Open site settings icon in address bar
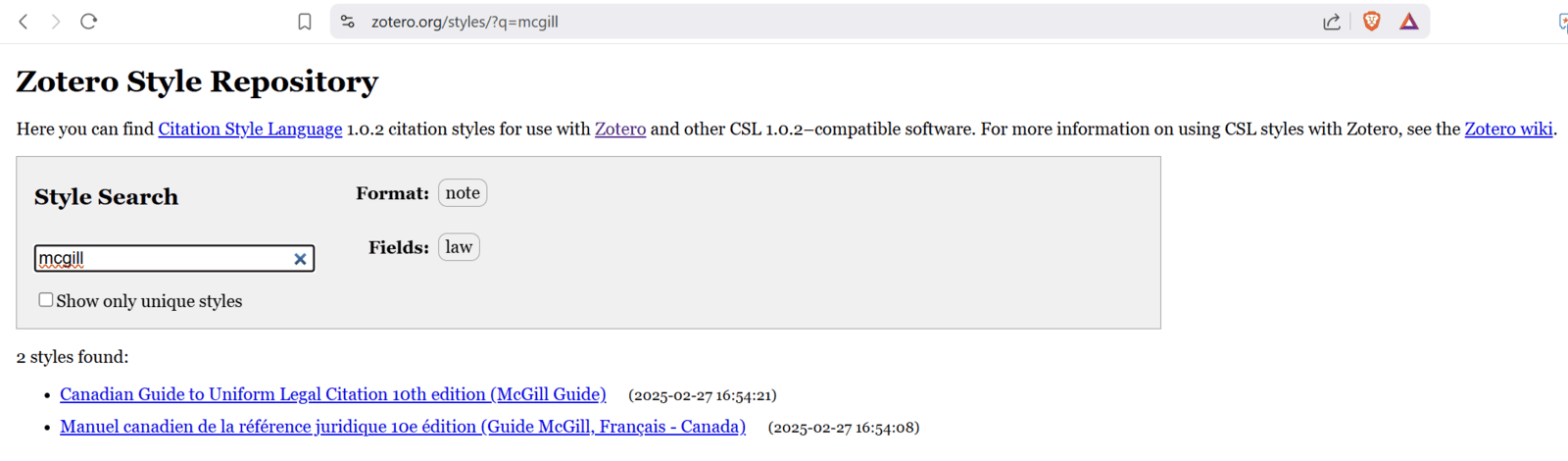Viewport: 1568px width, 461px height. (x=348, y=22)
